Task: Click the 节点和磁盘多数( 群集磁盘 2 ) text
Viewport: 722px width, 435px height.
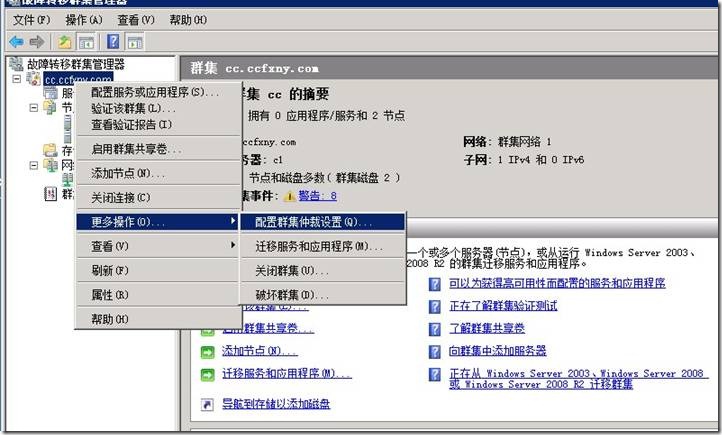Action: click(x=325, y=178)
